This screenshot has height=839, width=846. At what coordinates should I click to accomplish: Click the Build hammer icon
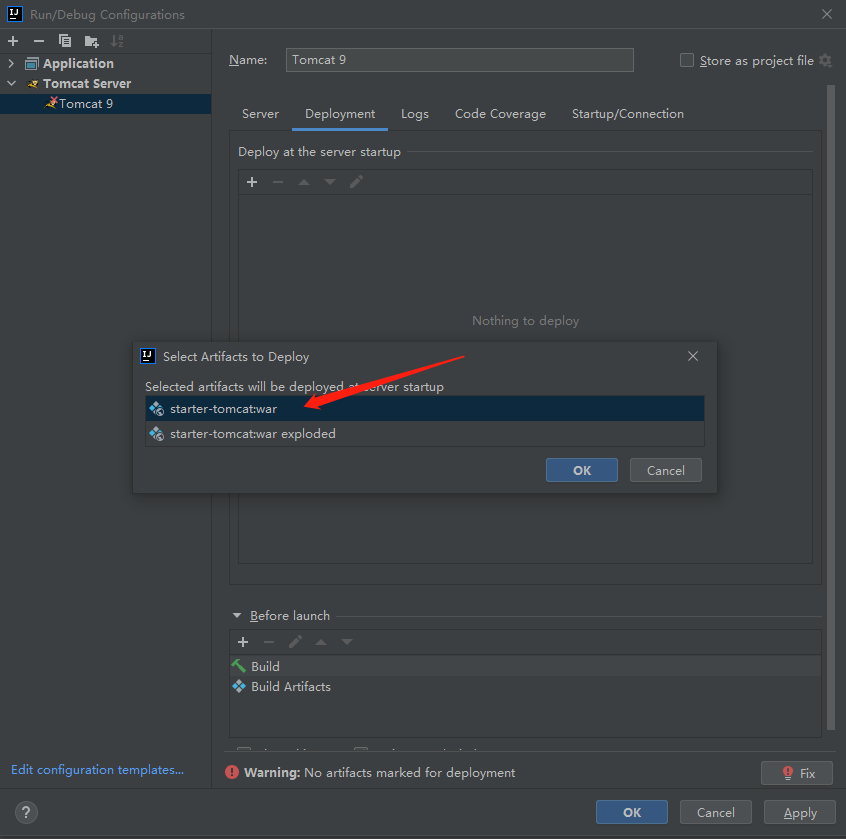coord(238,666)
